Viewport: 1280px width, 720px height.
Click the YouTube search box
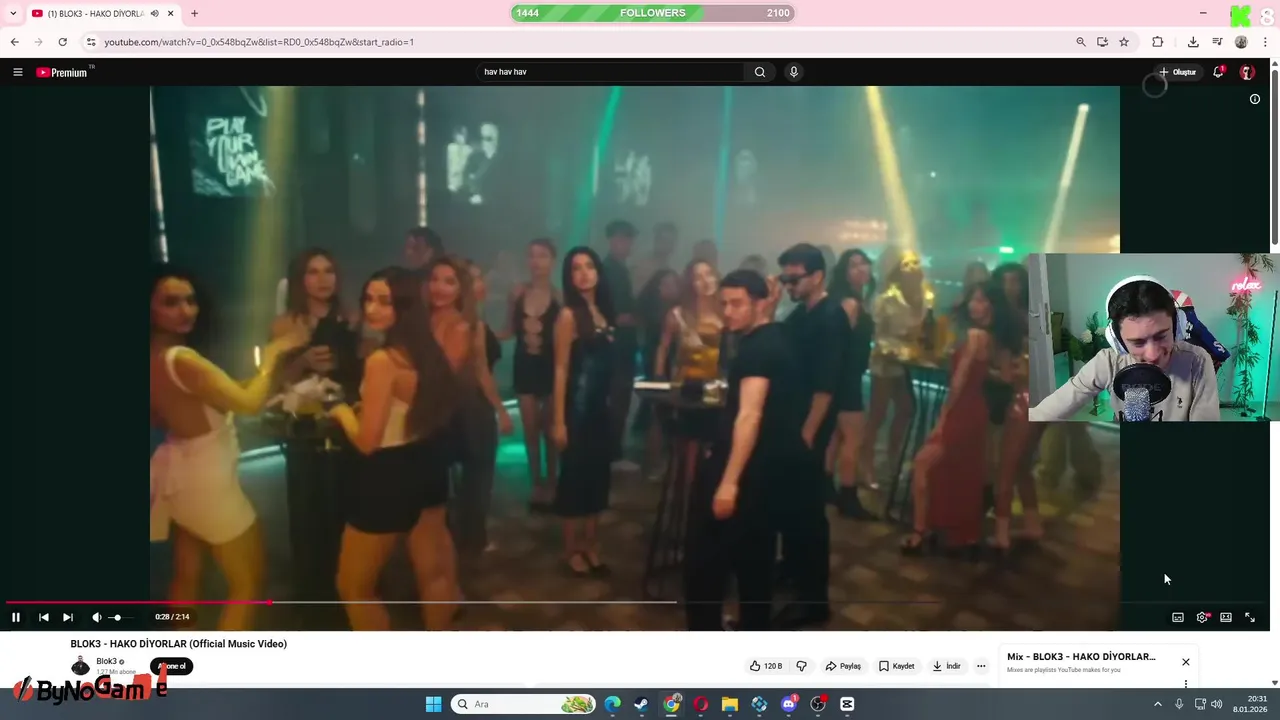pos(610,72)
